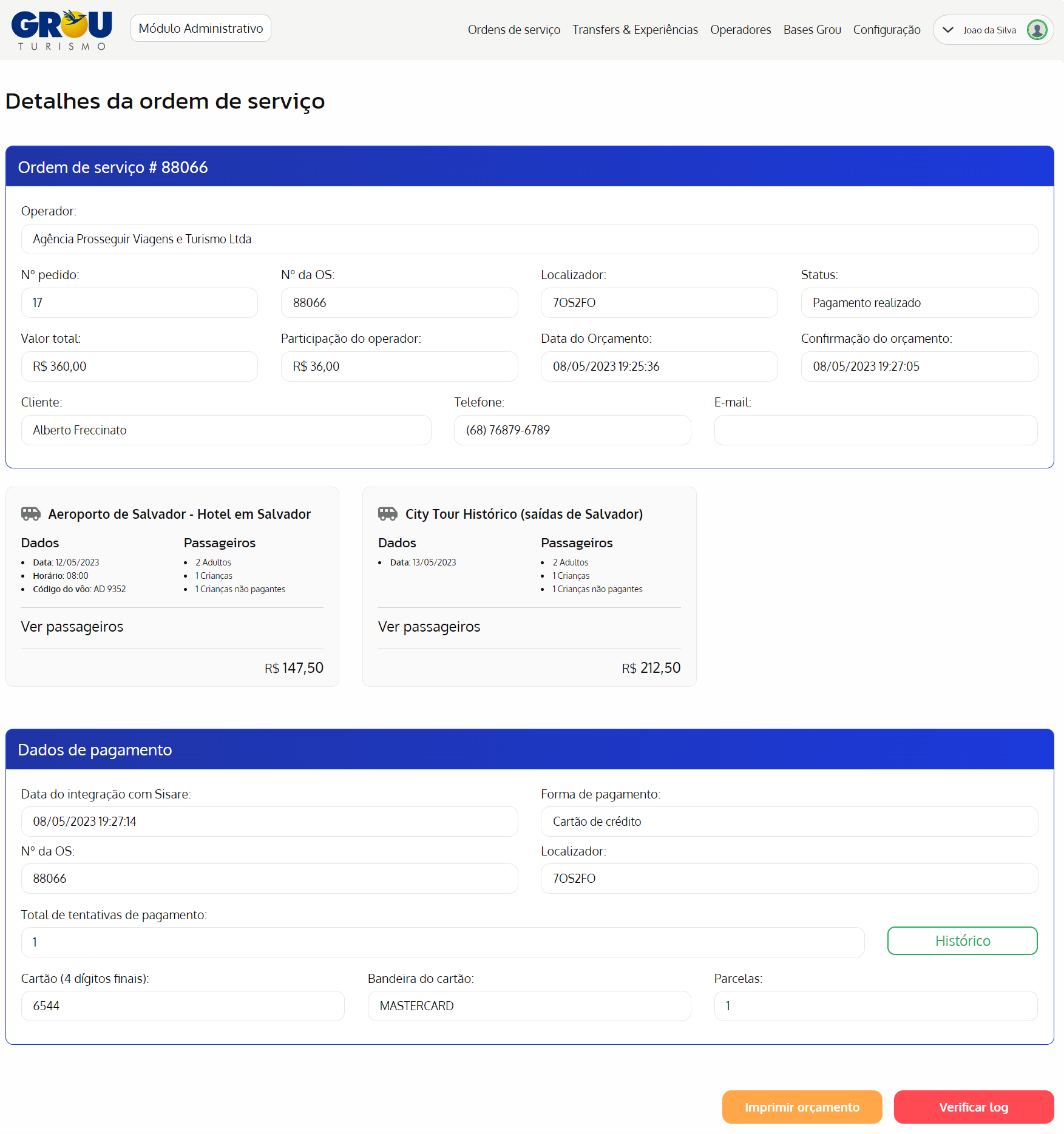Open Transfers & Experiências menu

(635, 30)
